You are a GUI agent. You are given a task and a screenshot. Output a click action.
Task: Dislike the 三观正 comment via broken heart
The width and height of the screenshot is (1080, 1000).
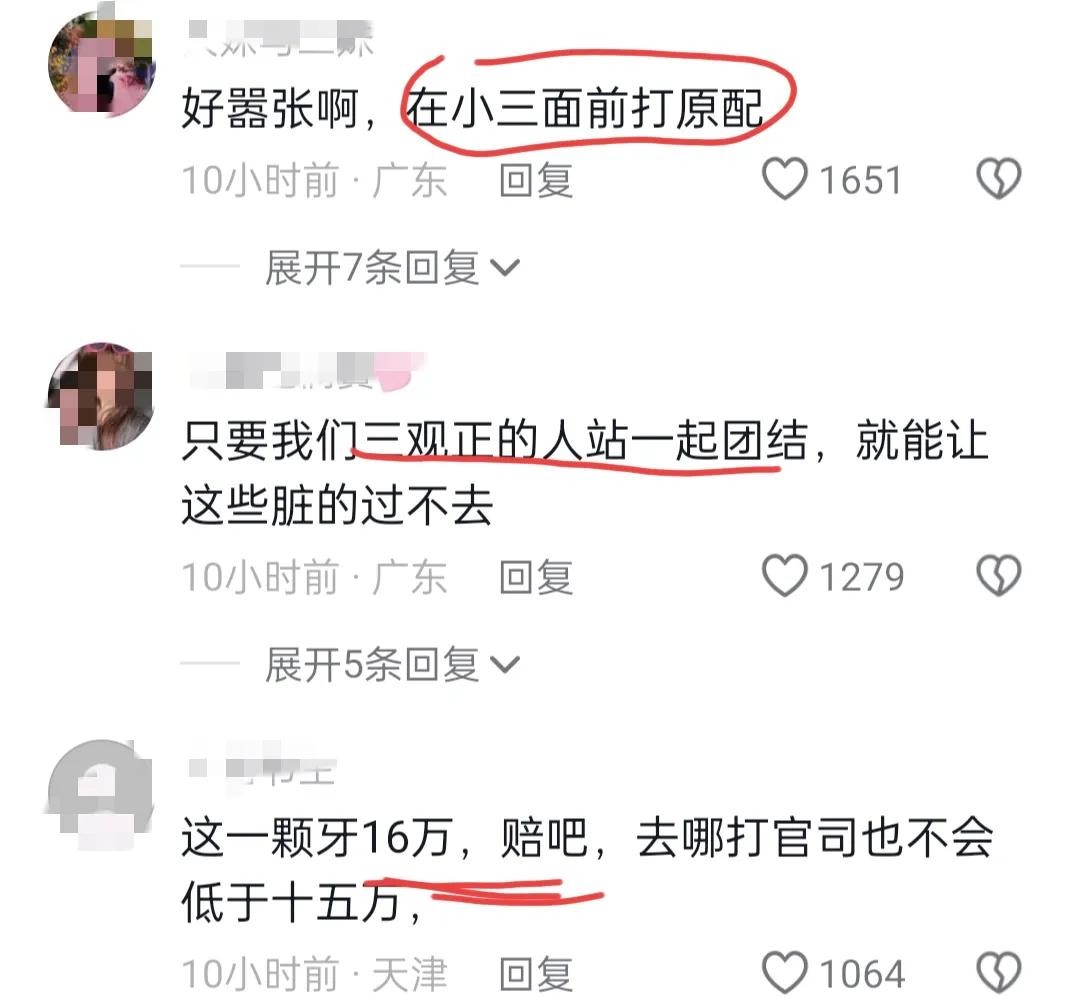tap(999, 576)
